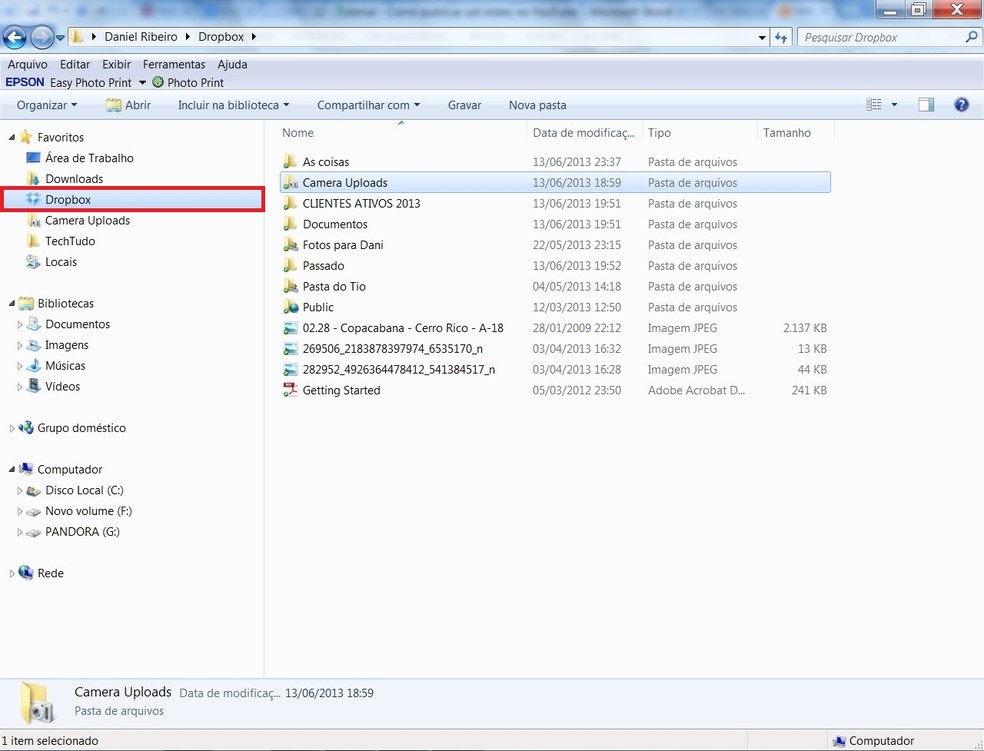Open recent locations dropdown beside Forward arrow
Screen dimensions: 984x751
point(60,38)
